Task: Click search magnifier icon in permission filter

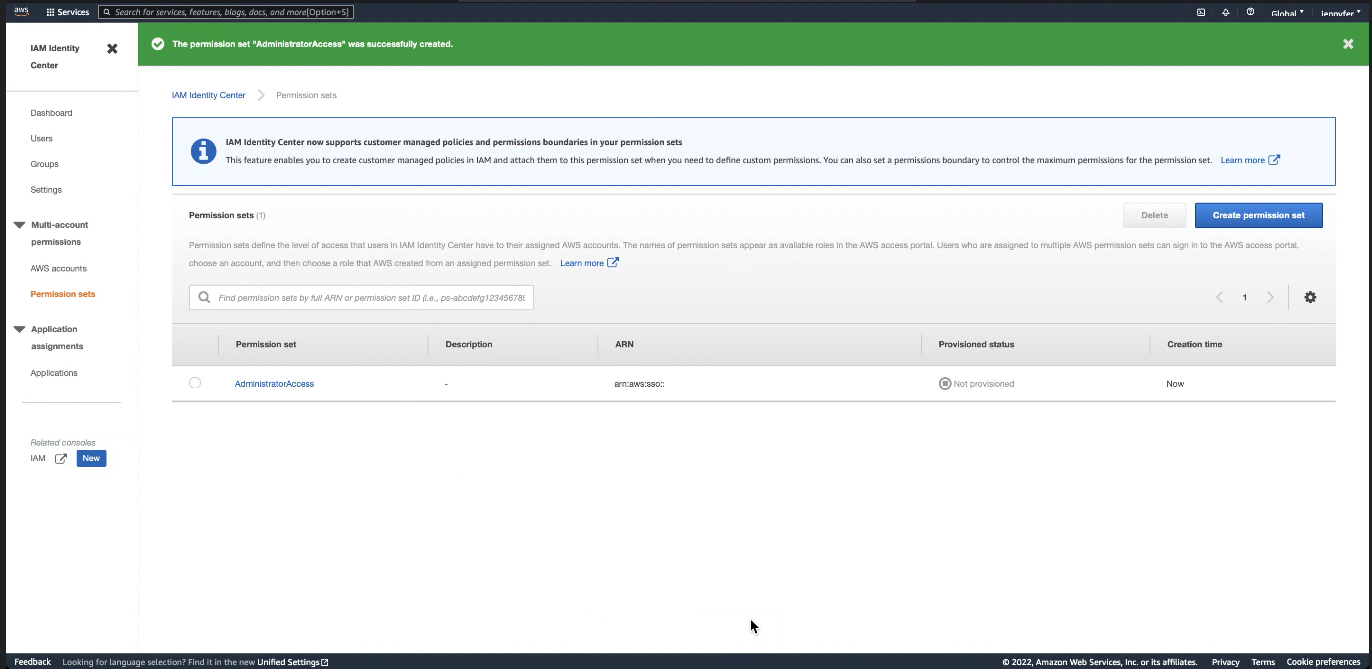Action: point(204,297)
